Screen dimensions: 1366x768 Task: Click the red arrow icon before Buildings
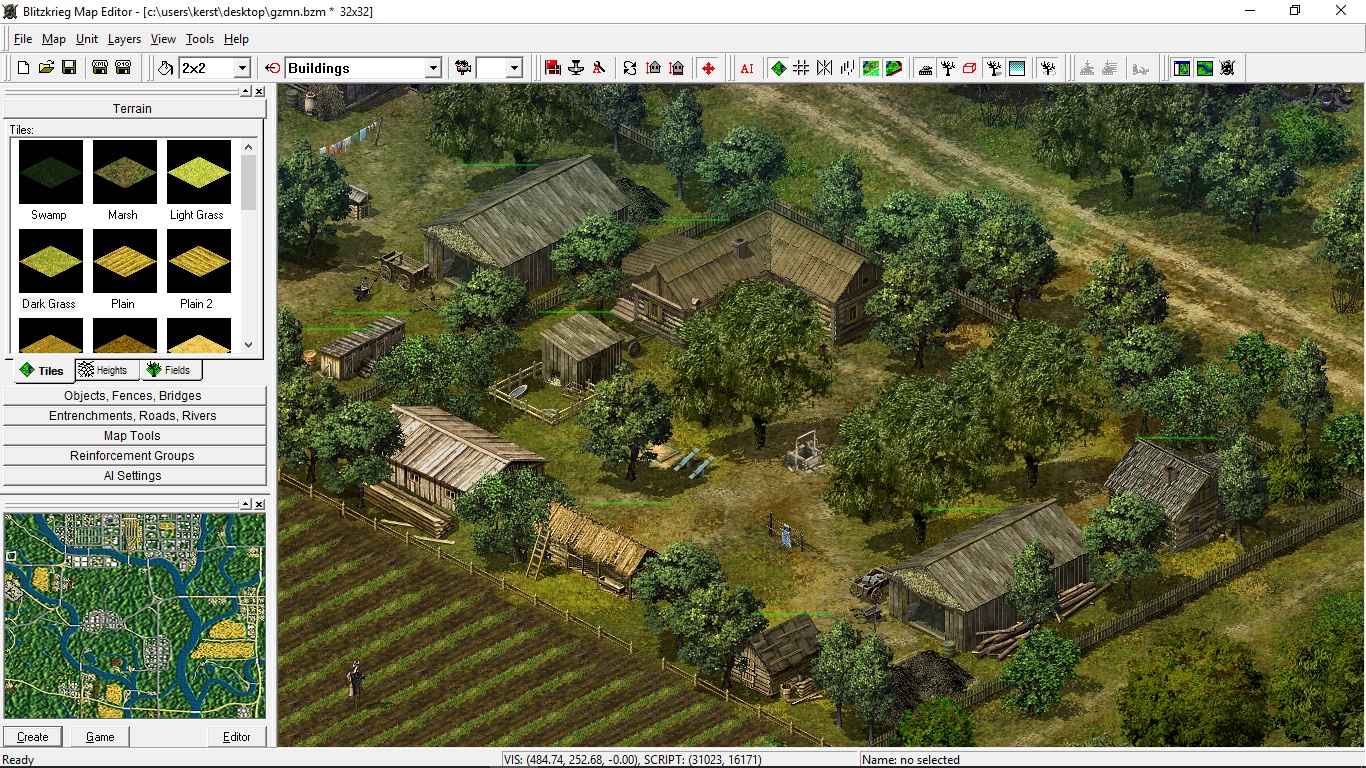[273, 68]
